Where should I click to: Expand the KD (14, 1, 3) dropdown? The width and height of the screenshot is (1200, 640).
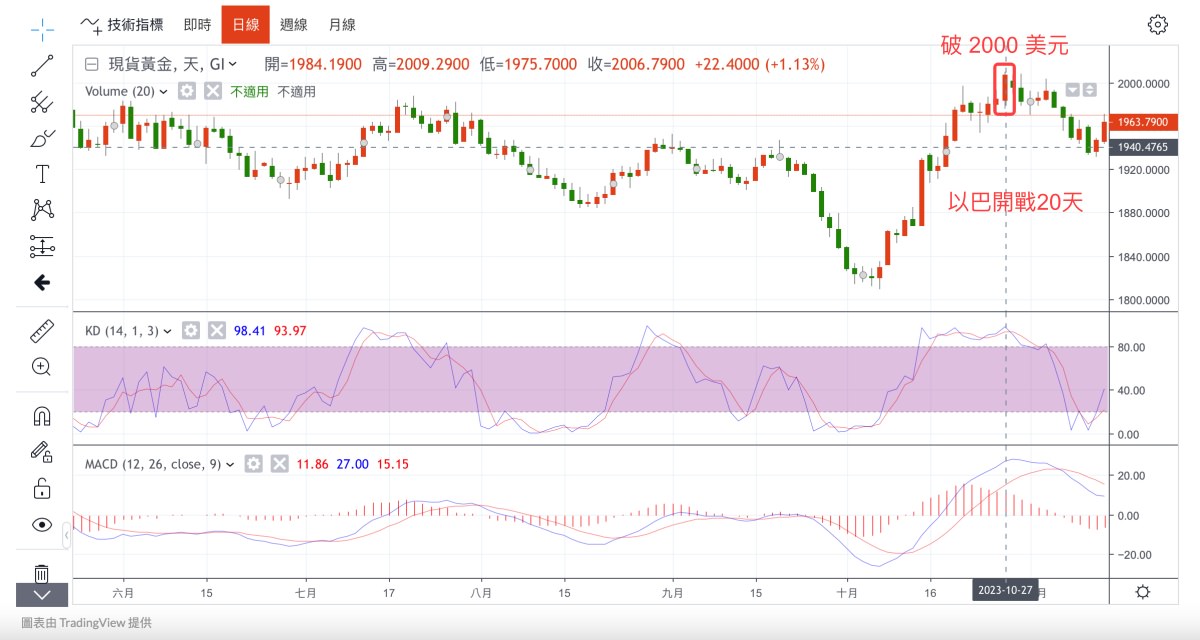(168, 330)
